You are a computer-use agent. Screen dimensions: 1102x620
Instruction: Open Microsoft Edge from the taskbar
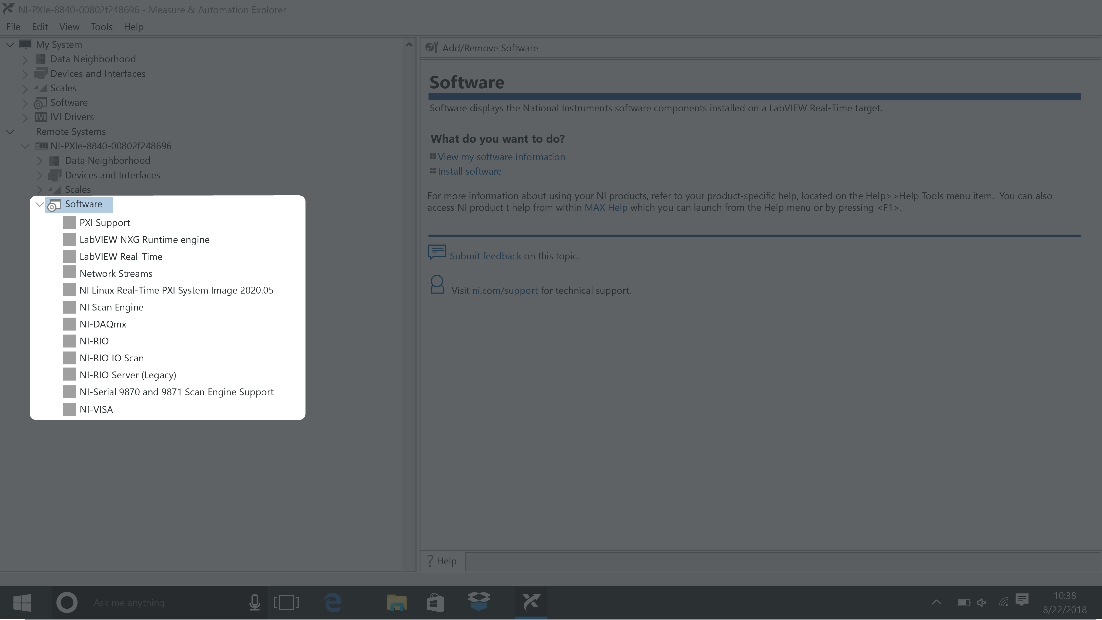(333, 602)
